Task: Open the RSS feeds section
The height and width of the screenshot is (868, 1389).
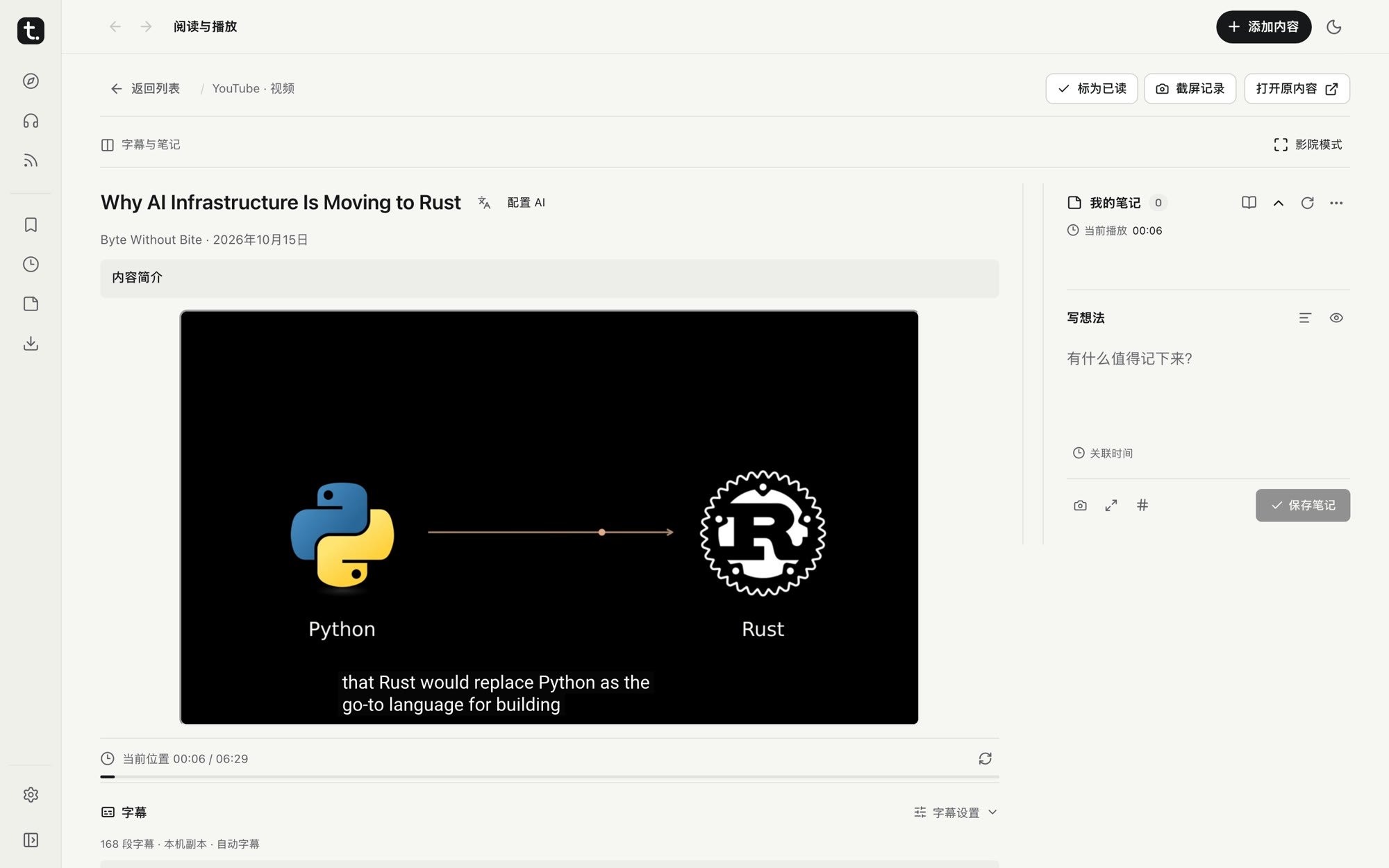Action: (31, 160)
